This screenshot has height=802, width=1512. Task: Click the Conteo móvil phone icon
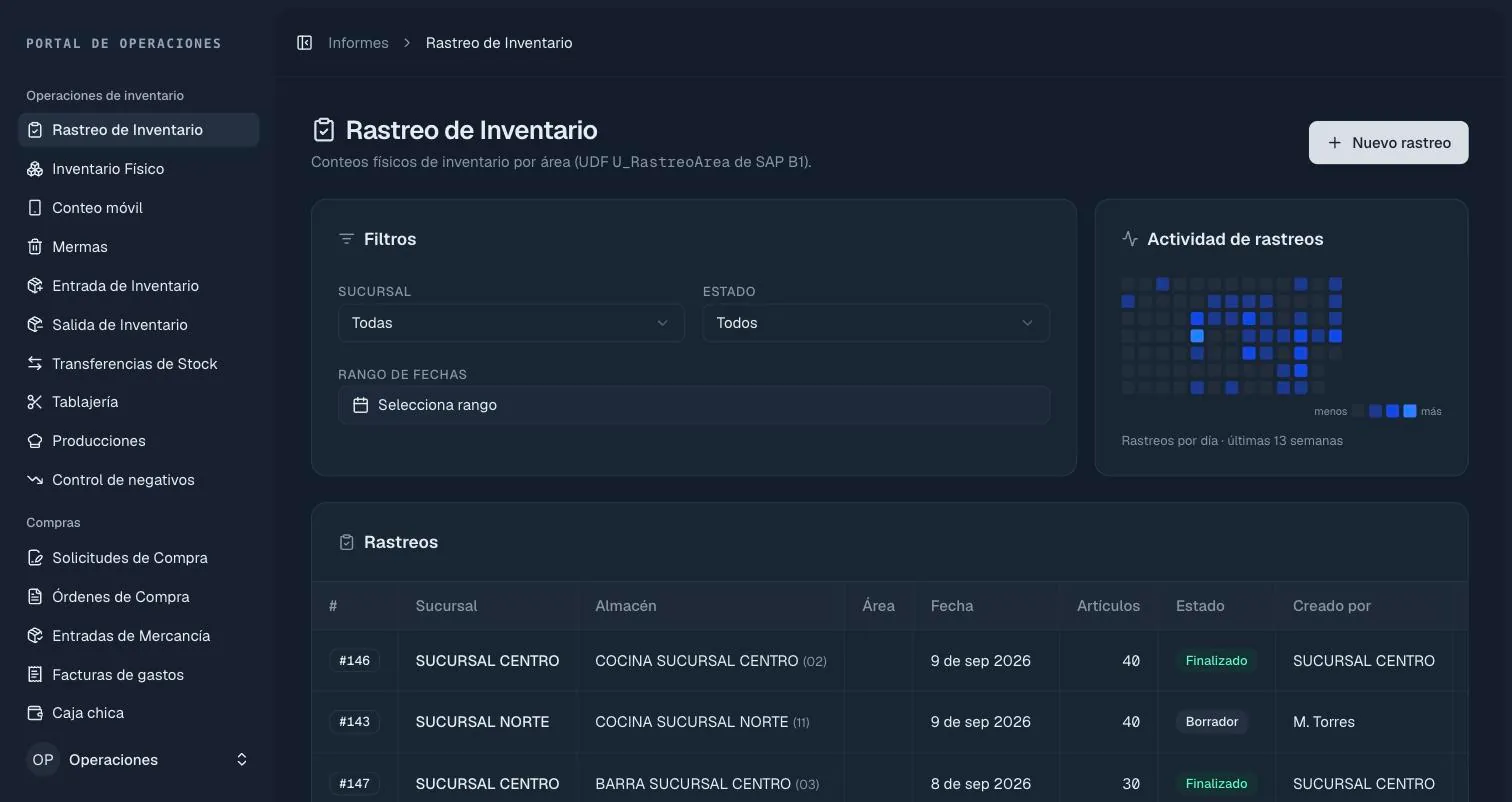[35, 208]
